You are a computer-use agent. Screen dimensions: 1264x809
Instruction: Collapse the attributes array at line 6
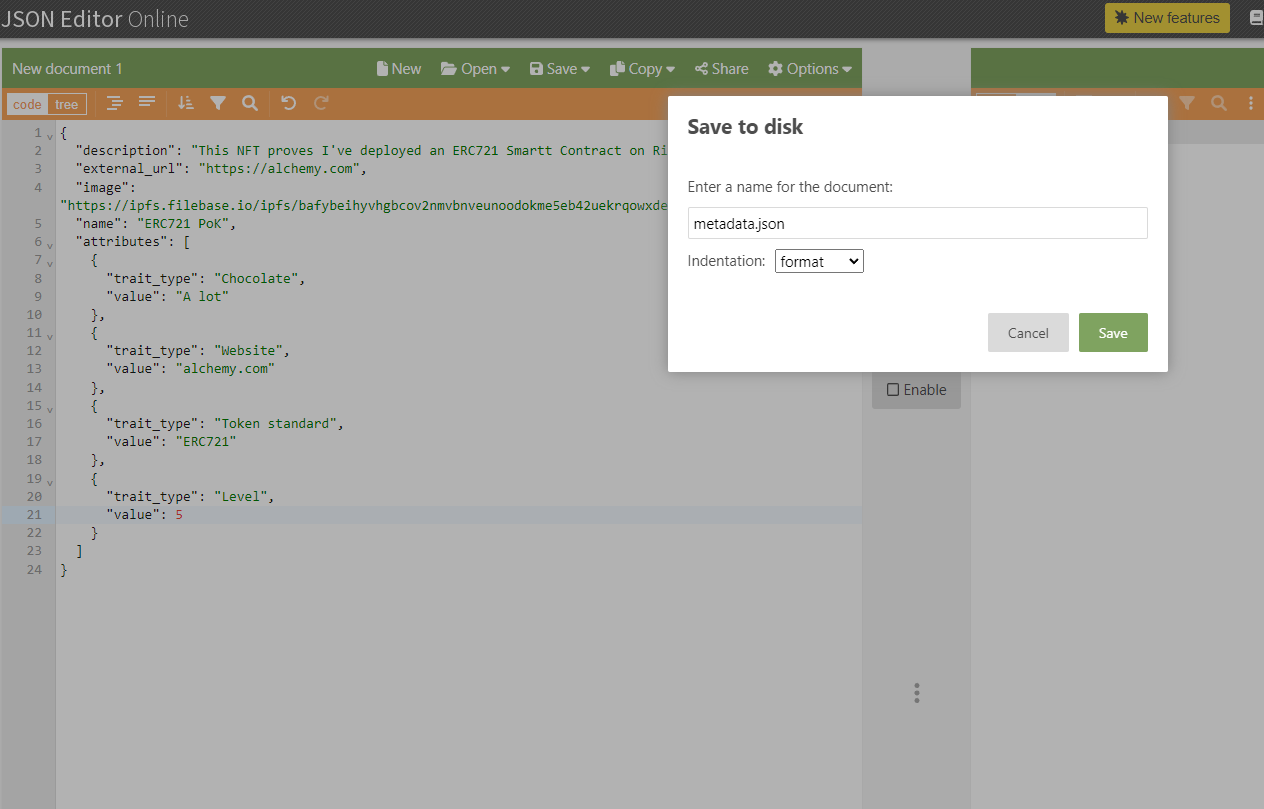coord(50,243)
